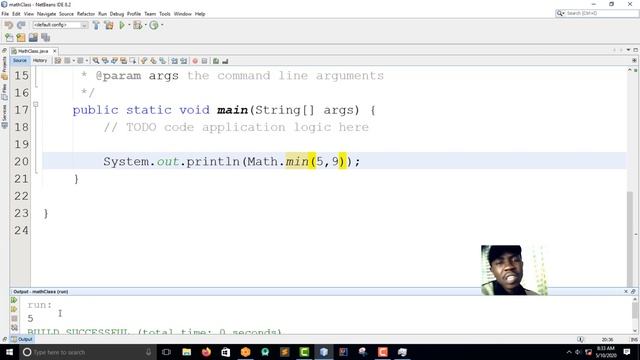This screenshot has height=360, width=640.
Task: Open the File menu
Action: (5, 14)
